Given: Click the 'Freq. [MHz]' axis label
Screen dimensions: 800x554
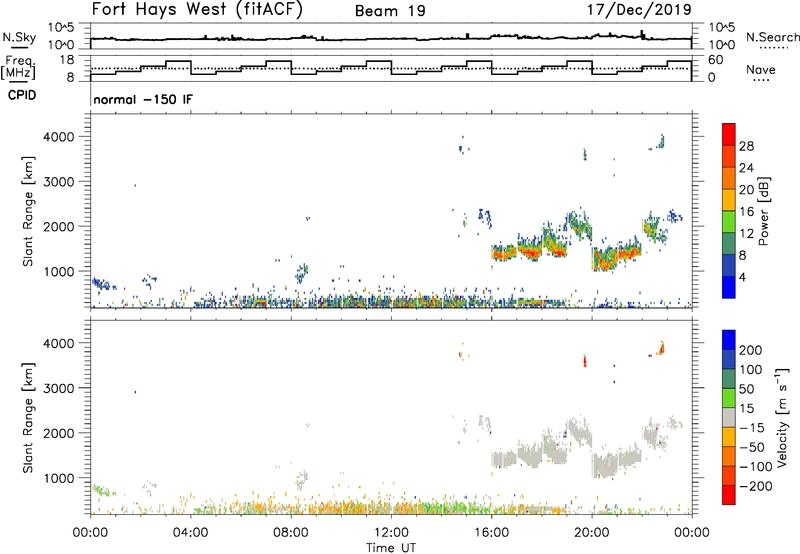Looking at the screenshot, I should click(x=19, y=67).
